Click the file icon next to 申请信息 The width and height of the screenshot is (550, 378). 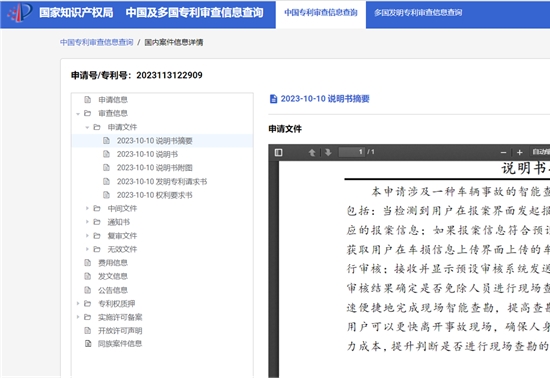click(x=87, y=100)
